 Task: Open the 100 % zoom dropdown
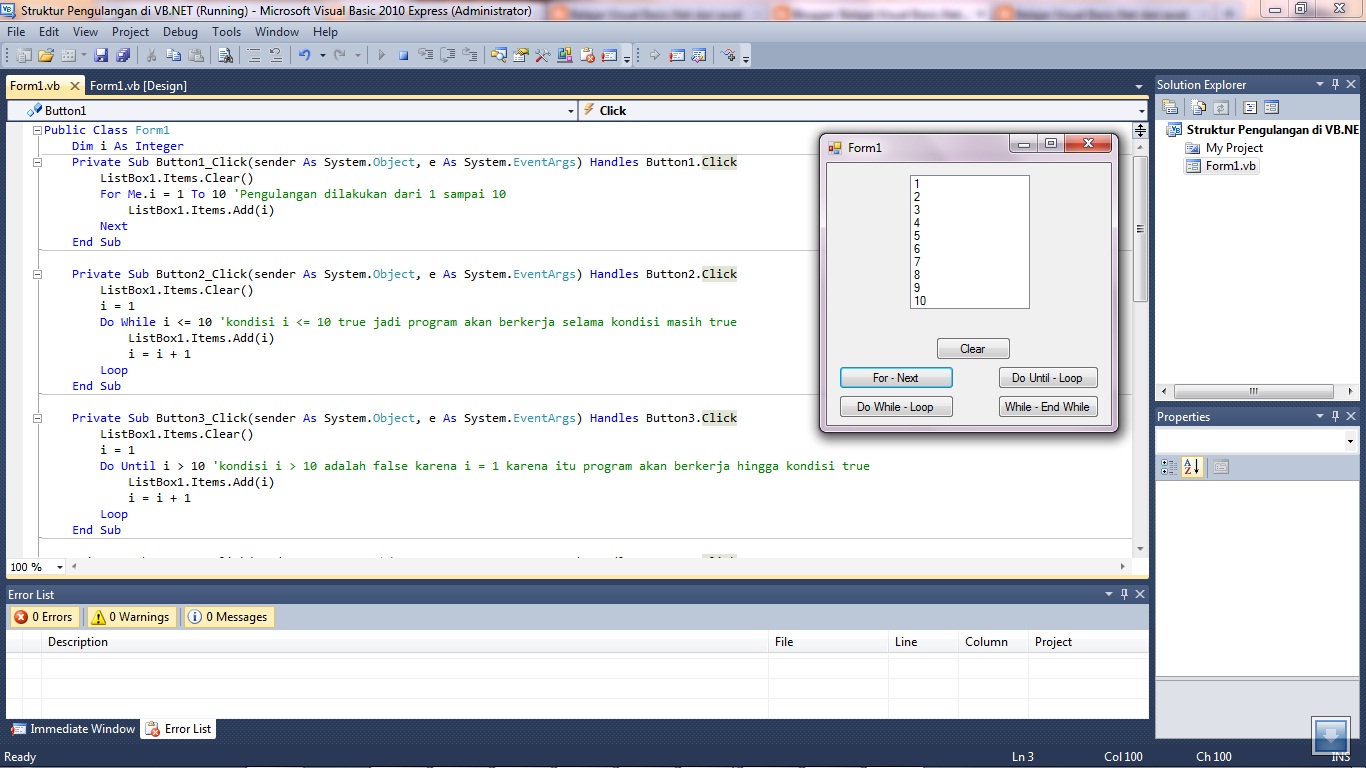(x=60, y=567)
